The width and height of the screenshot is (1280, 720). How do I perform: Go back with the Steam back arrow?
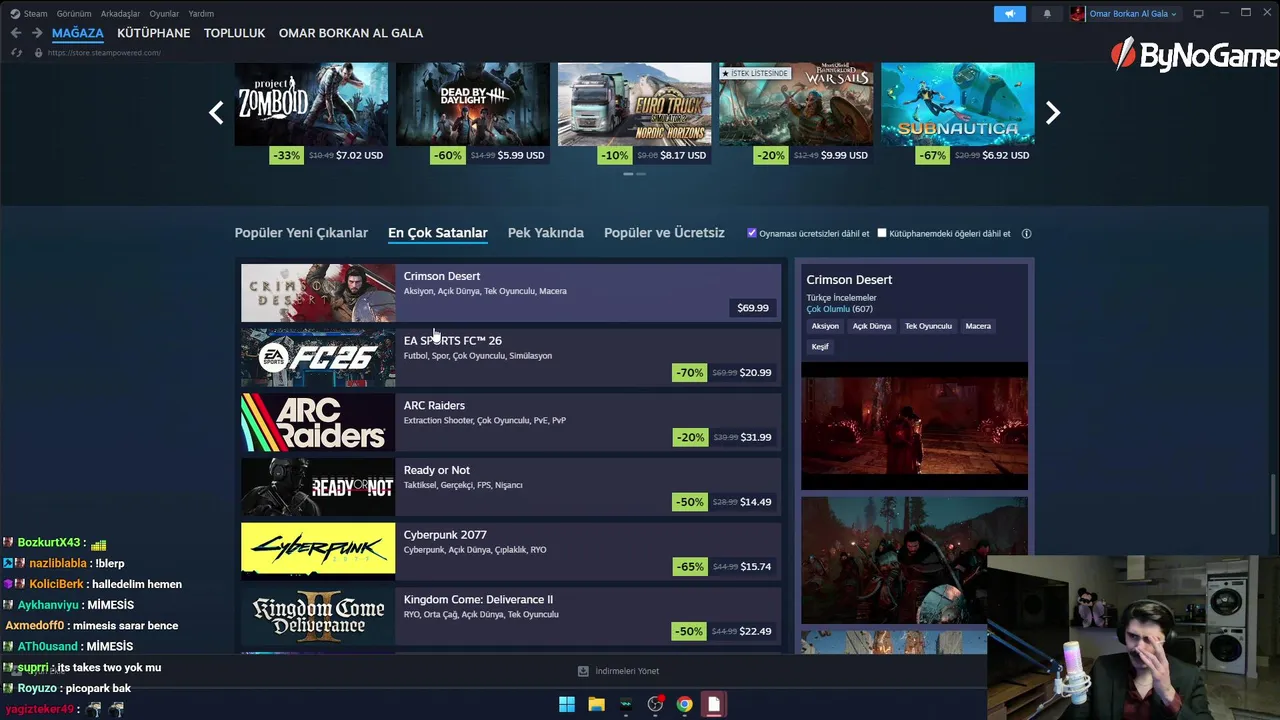[16, 33]
